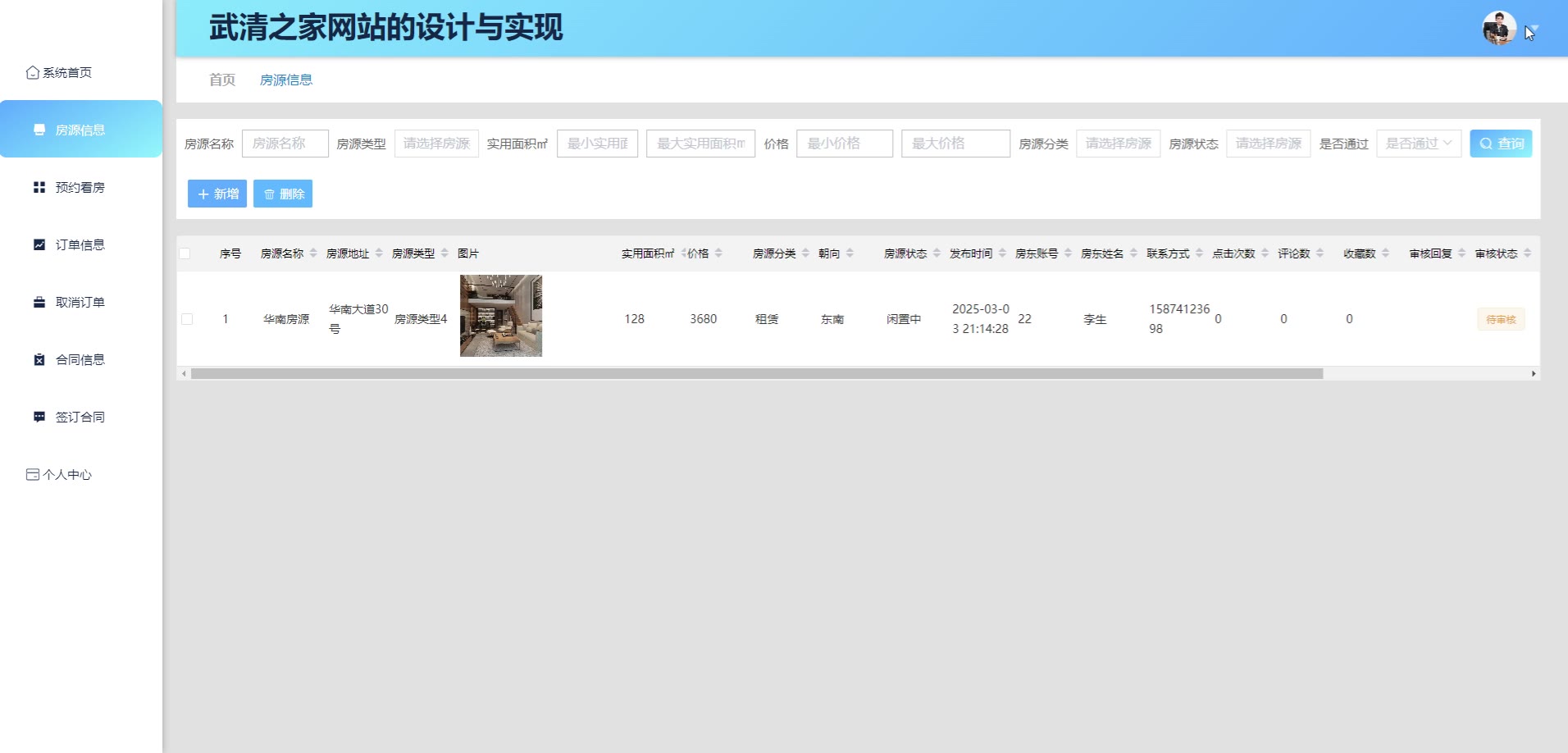Open the 房源分类 filter dropdown
This screenshot has width=1568, height=753.
tap(1118, 144)
